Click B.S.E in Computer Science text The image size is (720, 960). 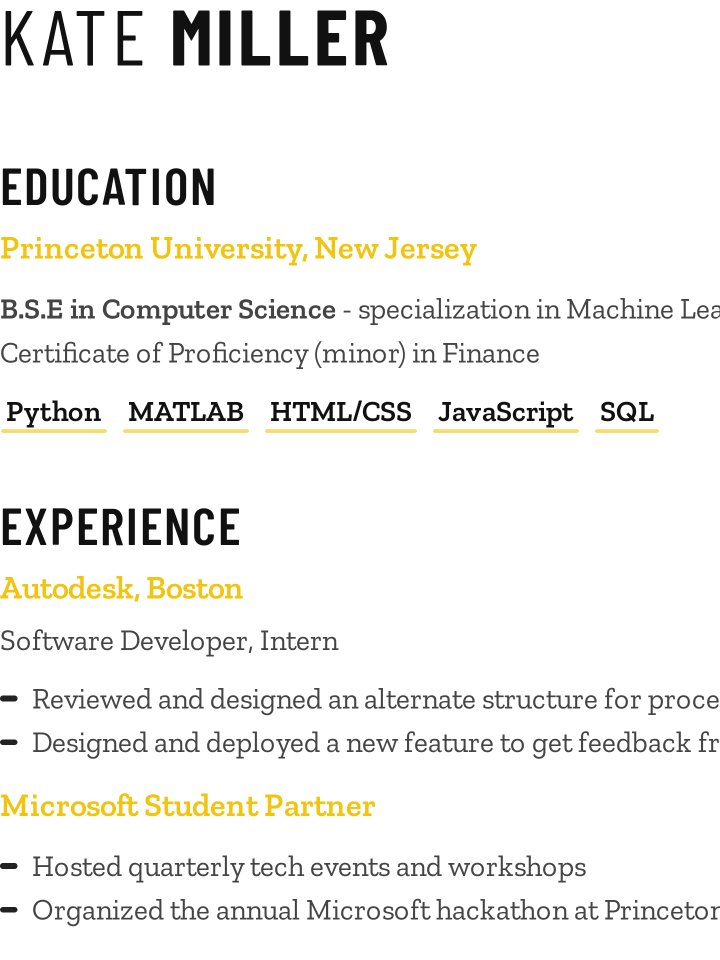(x=168, y=310)
